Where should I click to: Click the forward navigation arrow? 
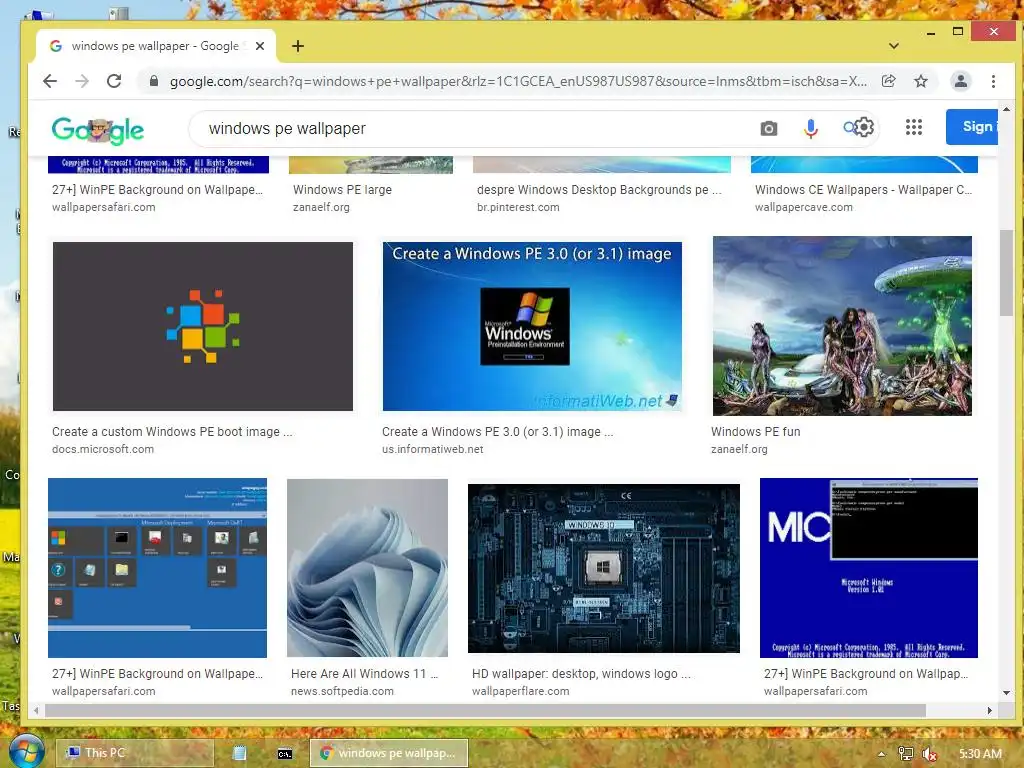click(82, 81)
